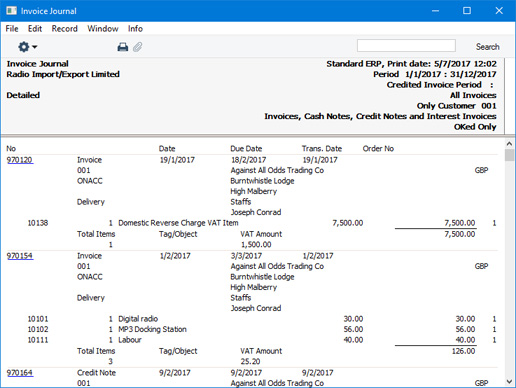Click the Invoice Journal window icon
516x388 pixels.
(x=11, y=11)
